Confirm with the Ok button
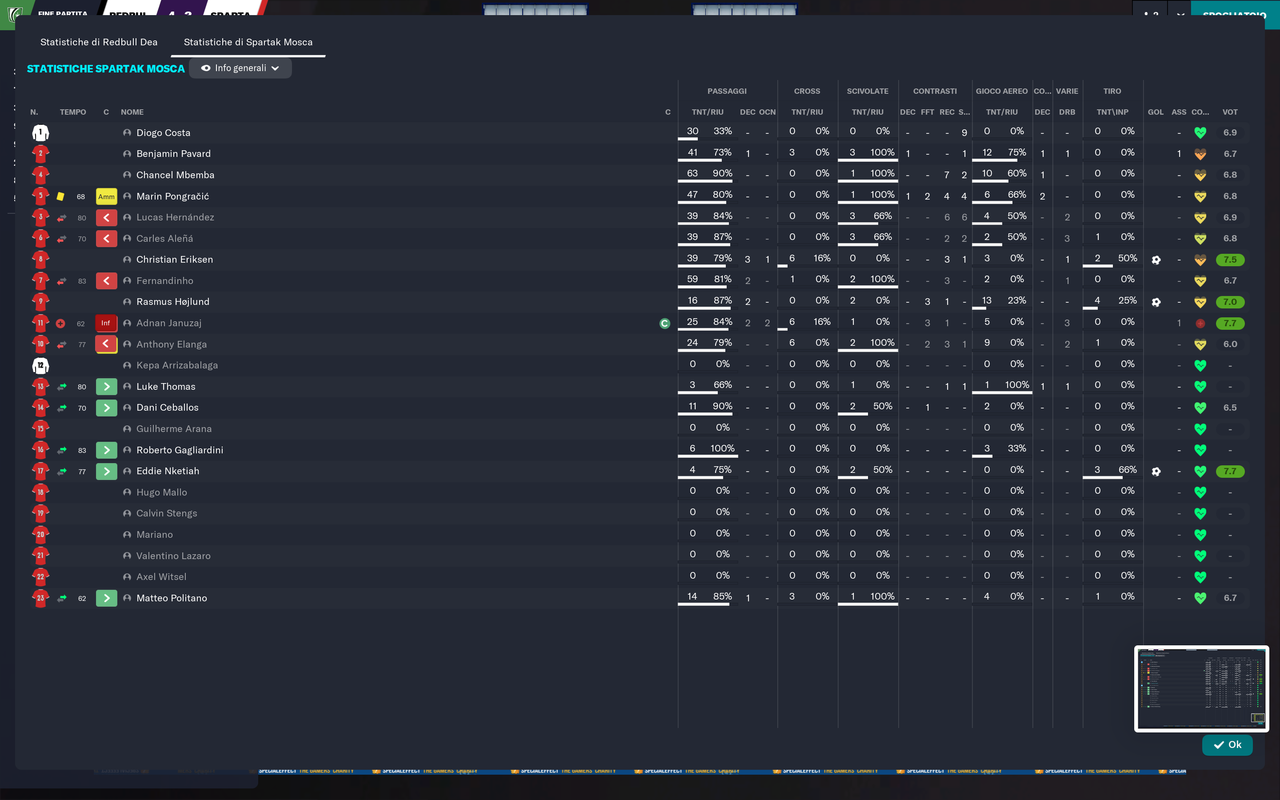Viewport: 1280px width, 800px height. tap(1227, 745)
